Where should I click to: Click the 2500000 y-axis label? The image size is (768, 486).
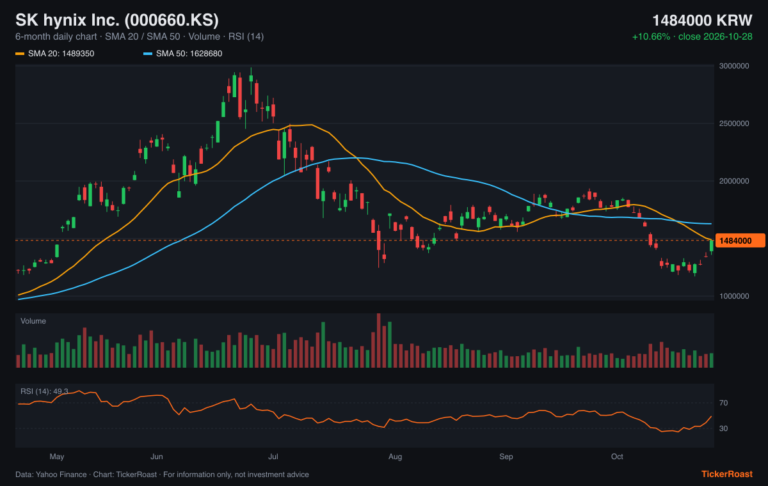[734, 123]
